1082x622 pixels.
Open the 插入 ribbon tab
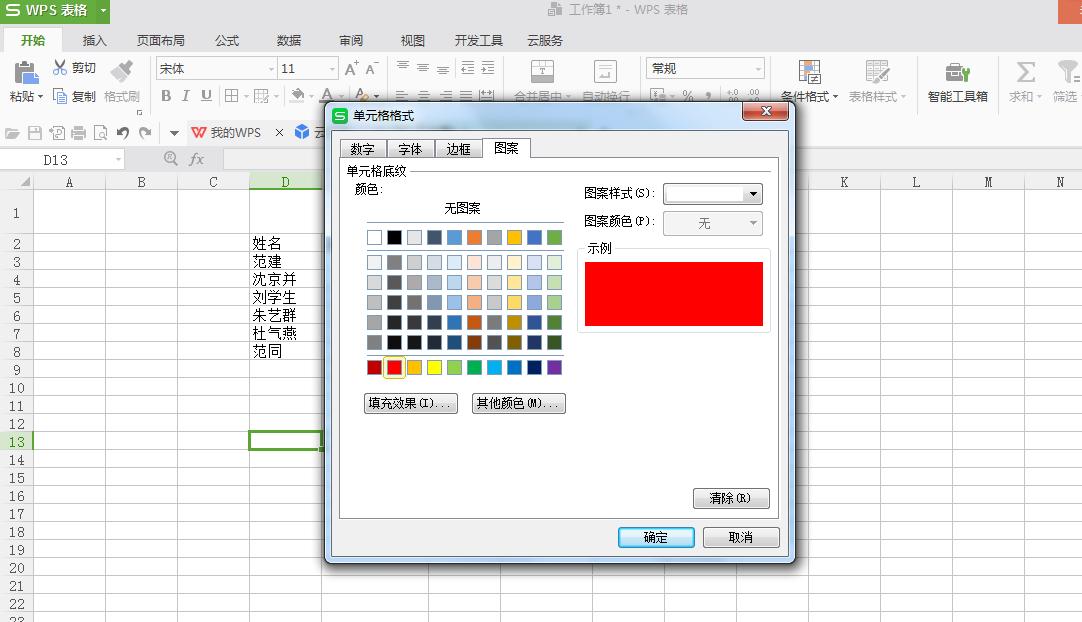94,40
